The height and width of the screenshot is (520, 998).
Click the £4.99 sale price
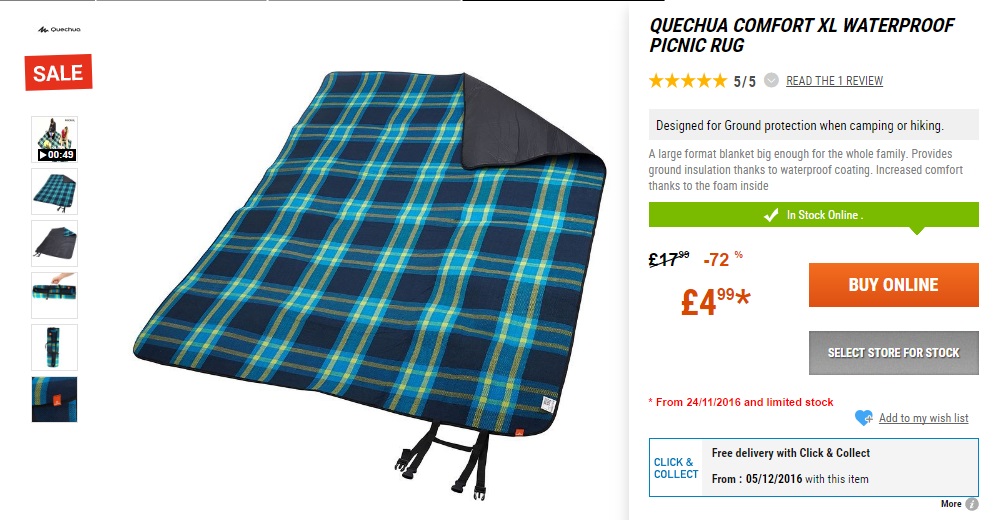[715, 301]
